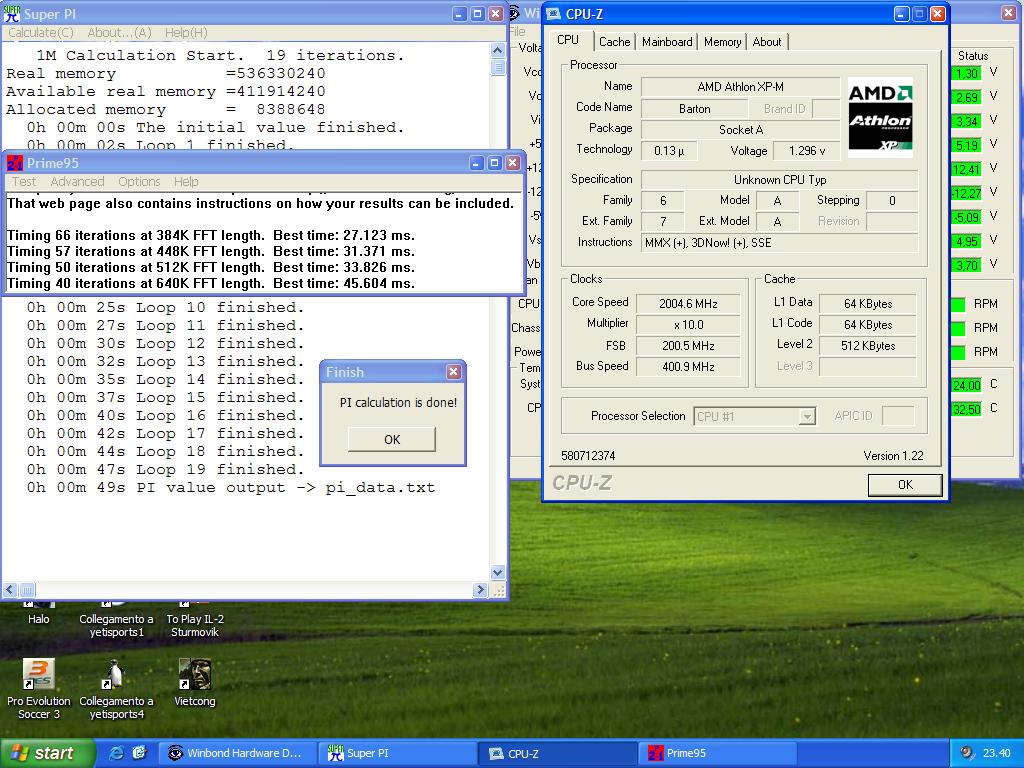Screen dimensions: 1024x768
Task: Click the Bus Speed value 400.9 MHz
Action: [688, 366]
